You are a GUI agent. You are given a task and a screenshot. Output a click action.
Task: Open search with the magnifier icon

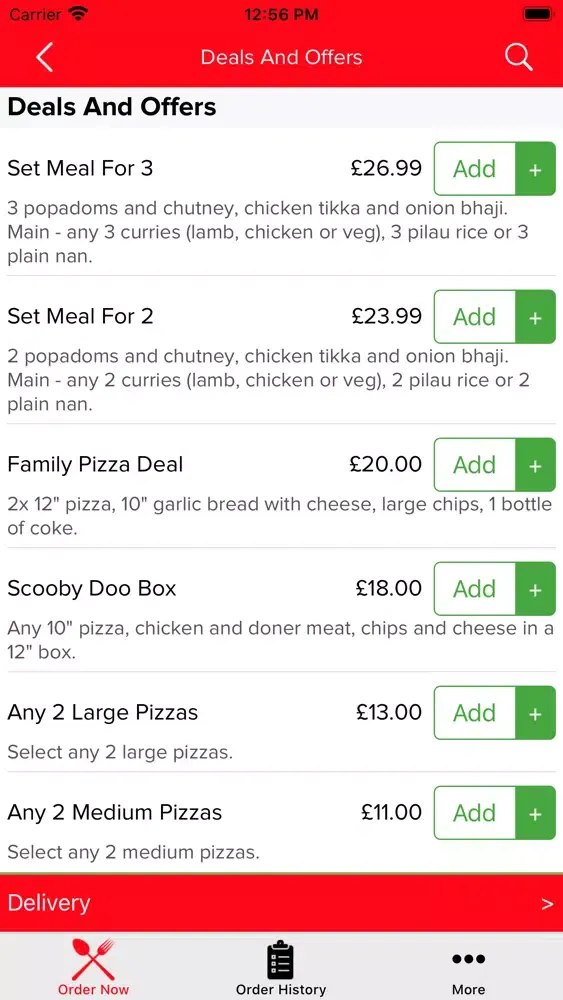tap(518, 57)
